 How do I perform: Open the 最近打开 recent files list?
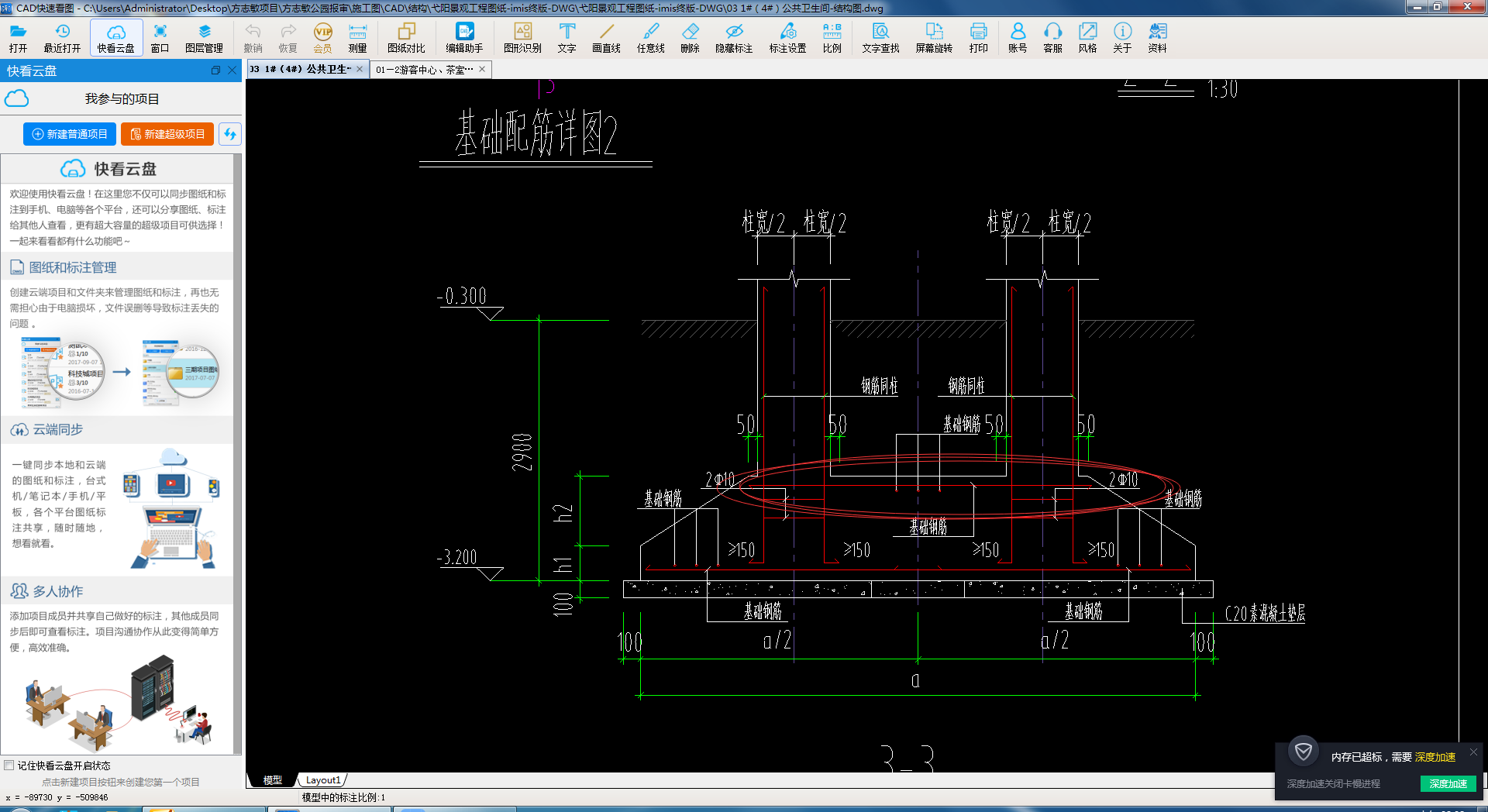(x=62, y=38)
